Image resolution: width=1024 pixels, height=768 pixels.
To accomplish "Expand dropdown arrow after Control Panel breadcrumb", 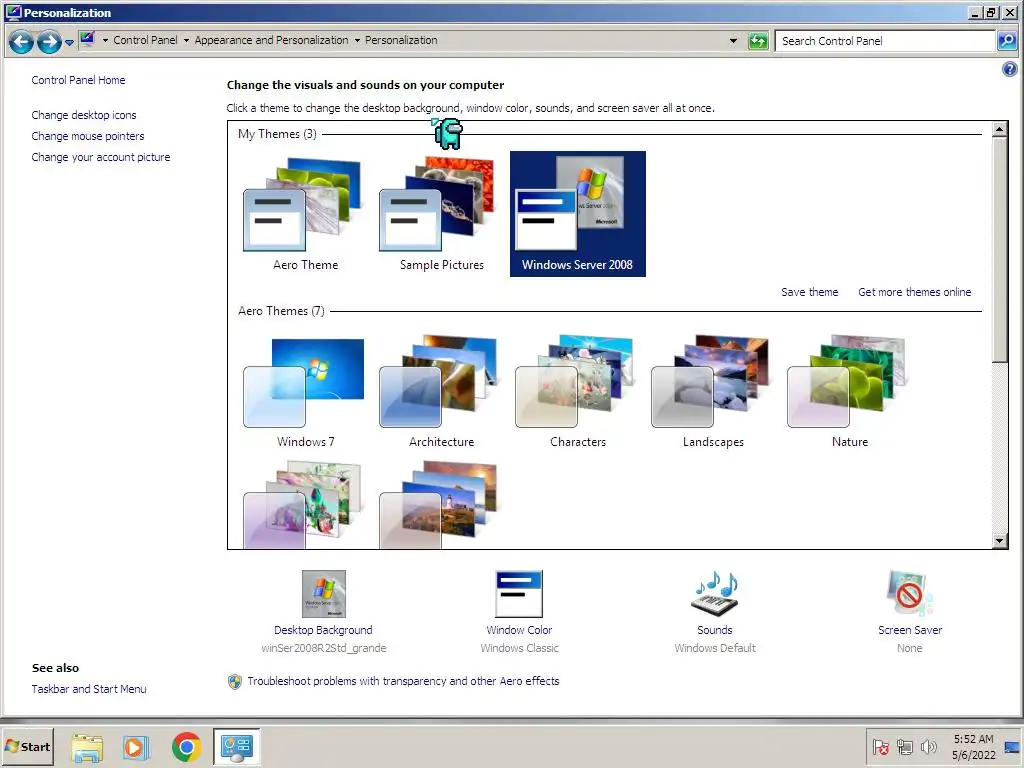I will (186, 40).
